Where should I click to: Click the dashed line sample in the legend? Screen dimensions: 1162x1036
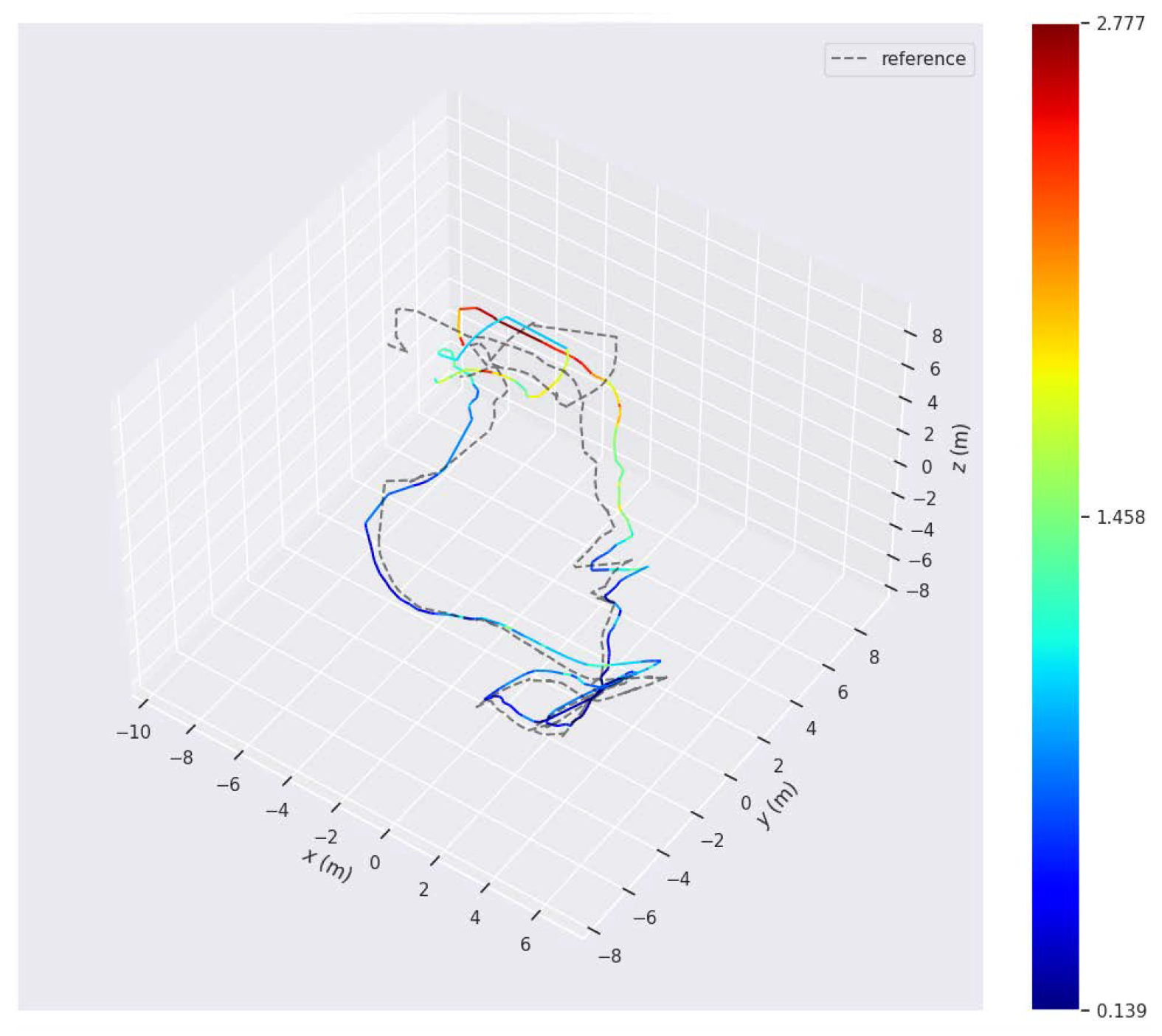(848, 59)
